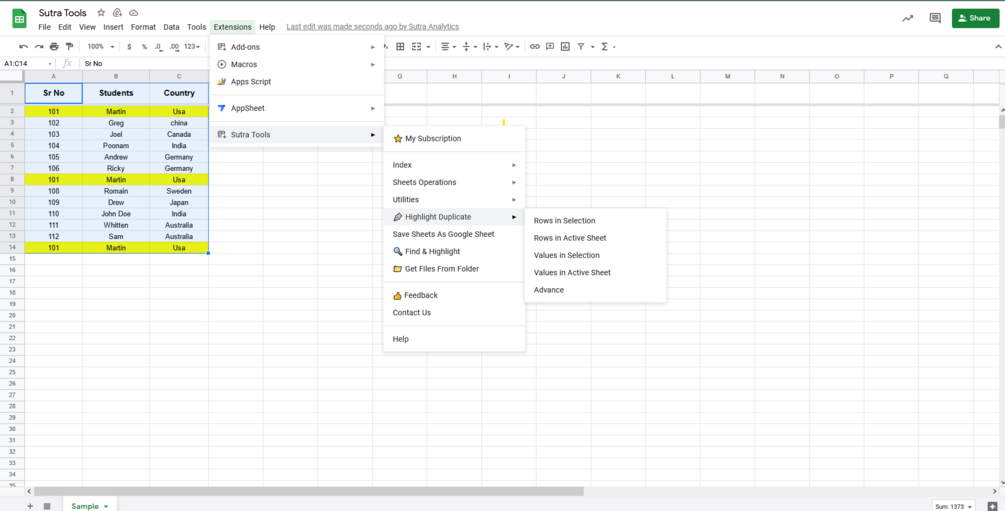Screen dimensions: 1005x511
Task: Click the print icon
Action: (54, 47)
